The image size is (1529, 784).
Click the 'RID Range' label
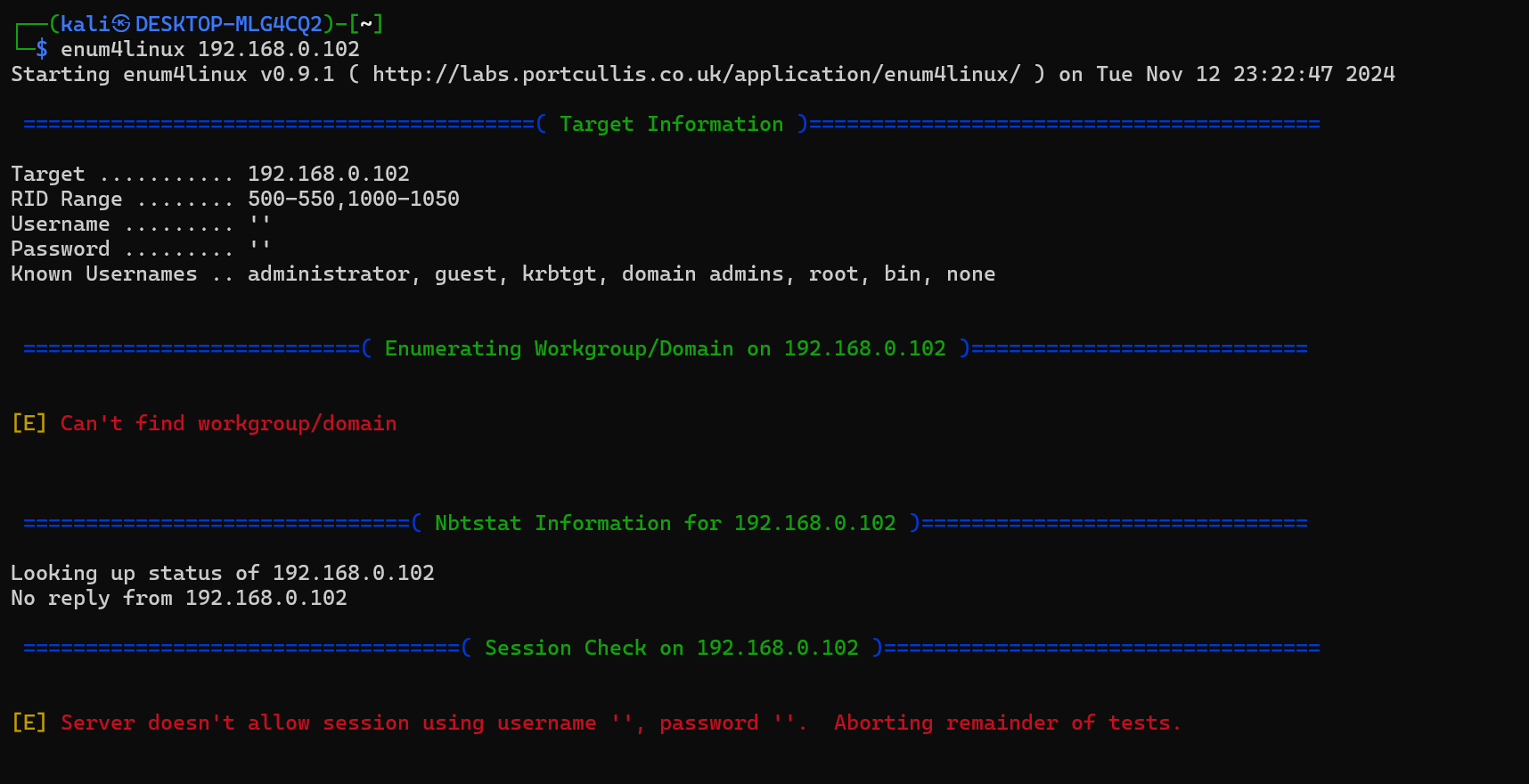coord(67,200)
